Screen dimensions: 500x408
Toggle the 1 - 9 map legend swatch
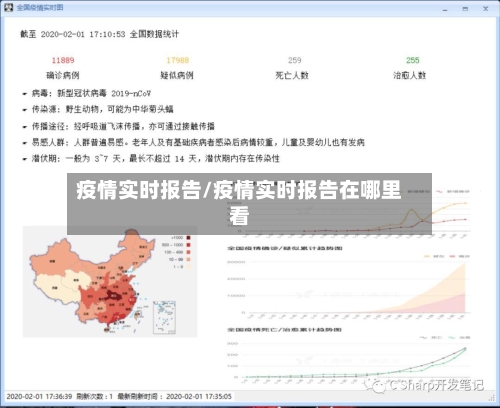pyautogui.click(x=188, y=267)
